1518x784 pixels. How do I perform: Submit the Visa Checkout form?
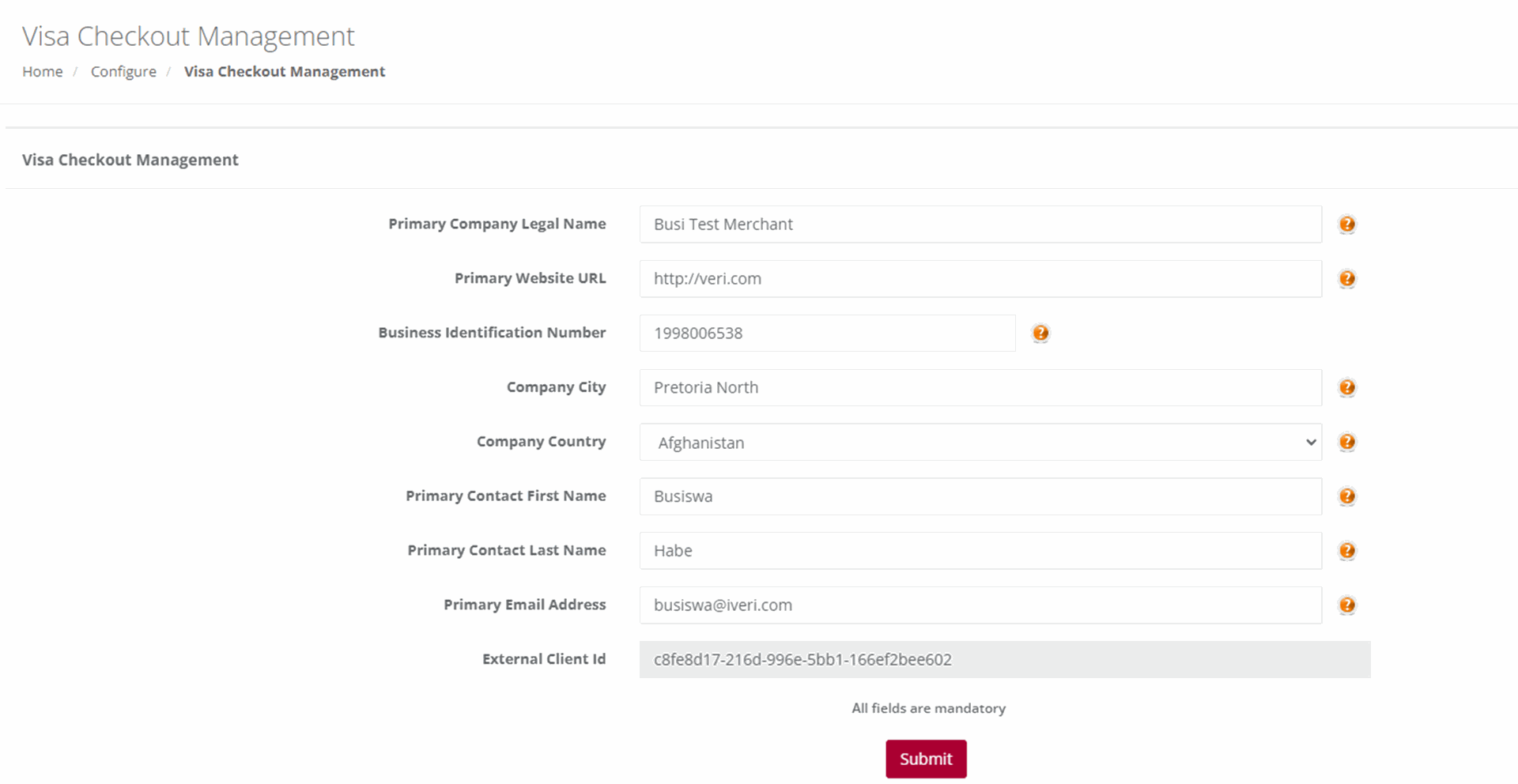tap(926, 759)
